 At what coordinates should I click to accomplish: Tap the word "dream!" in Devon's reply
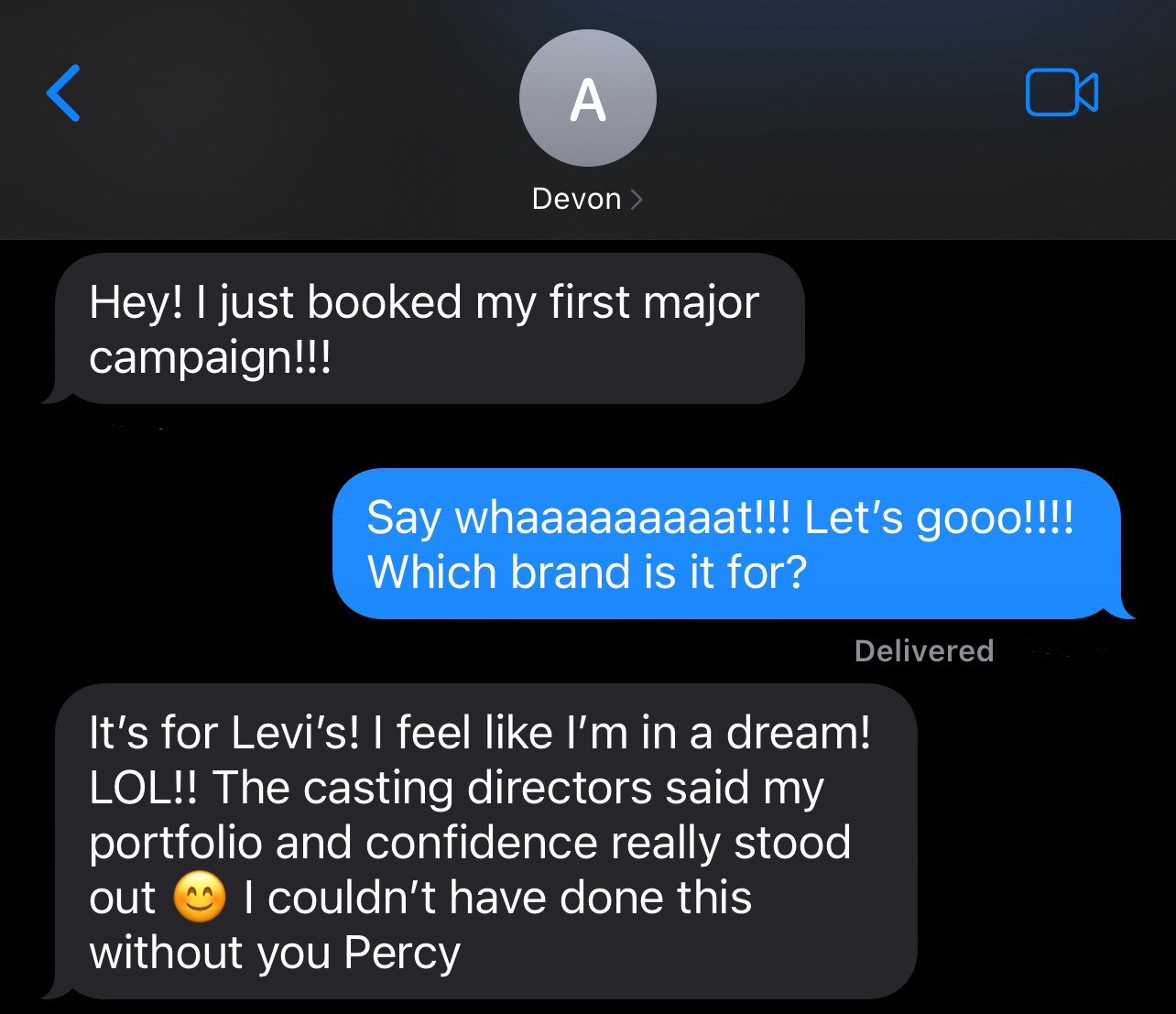pyautogui.click(x=799, y=733)
